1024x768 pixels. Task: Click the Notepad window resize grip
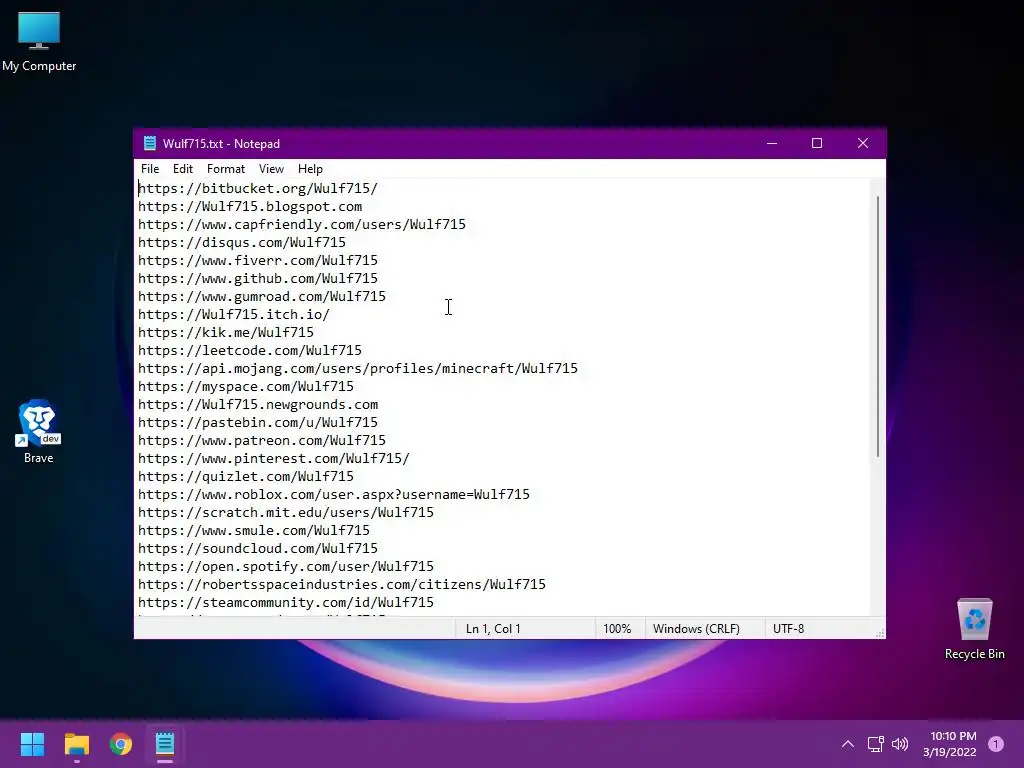click(x=880, y=633)
